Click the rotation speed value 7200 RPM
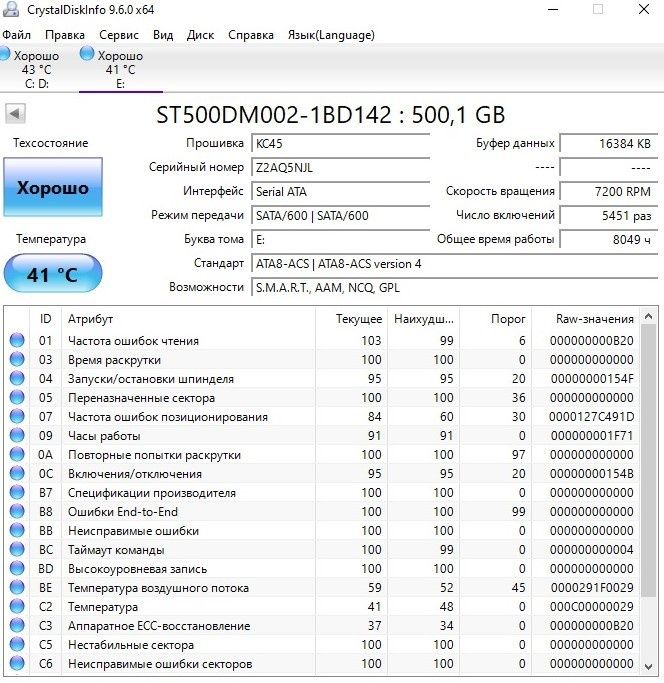The width and height of the screenshot is (664, 683). [609, 191]
